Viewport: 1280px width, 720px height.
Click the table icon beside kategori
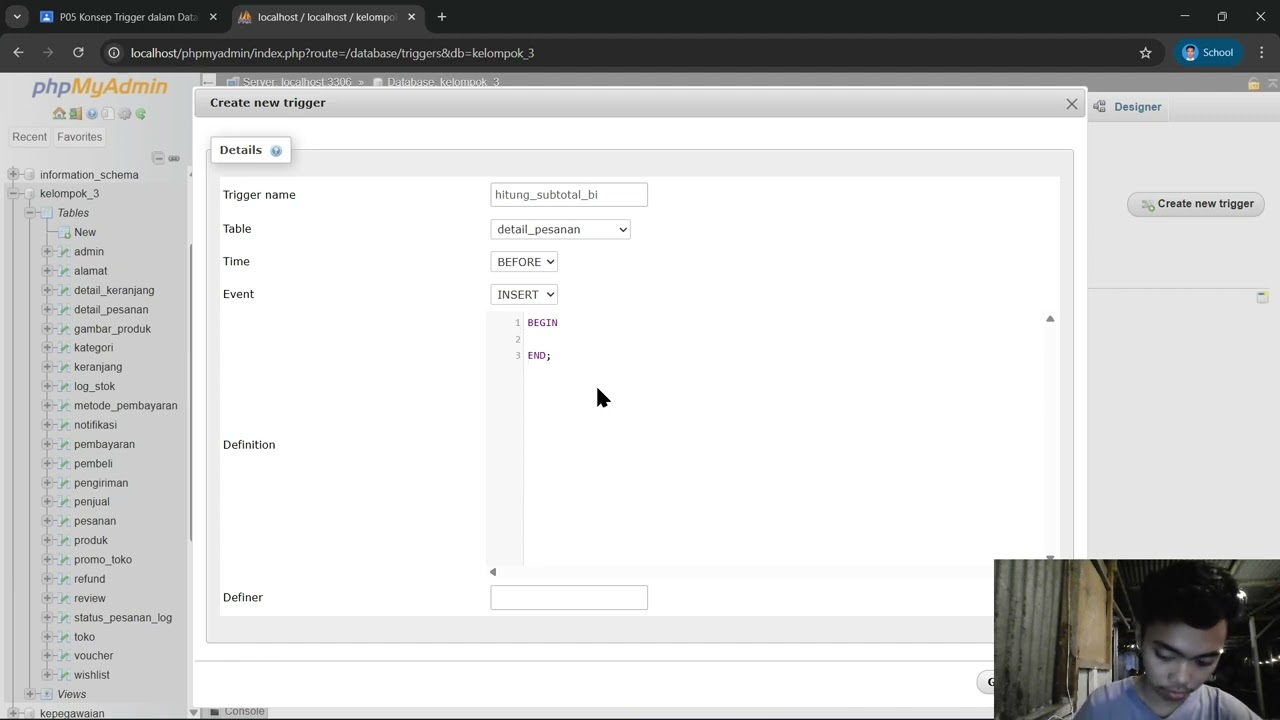tap(65, 348)
